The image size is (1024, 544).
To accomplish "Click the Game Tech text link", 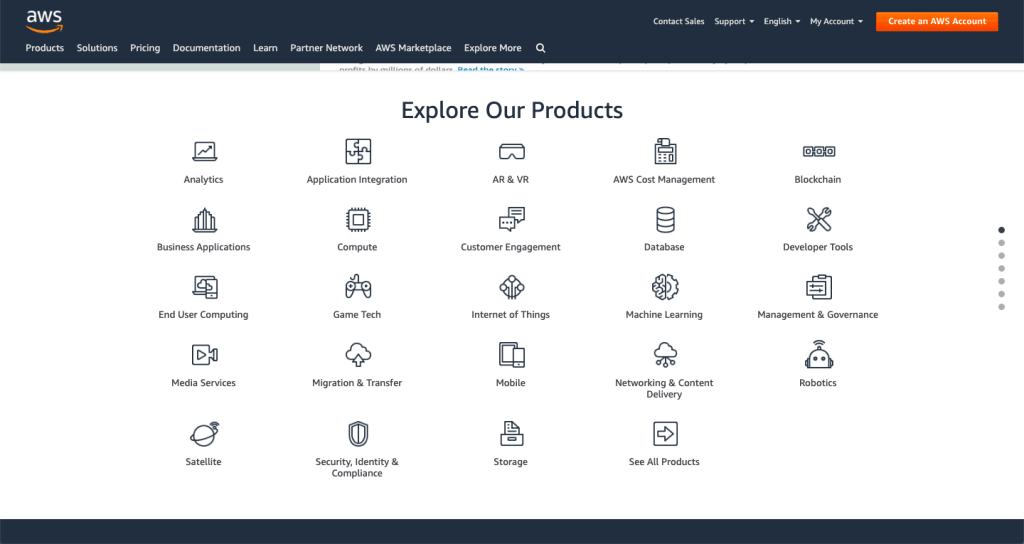I will (x=357, y=315).
